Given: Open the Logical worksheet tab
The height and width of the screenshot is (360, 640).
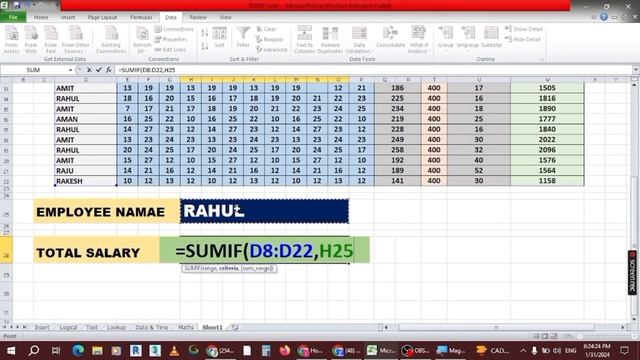Looking at the screenshot, I should [68, 327].
